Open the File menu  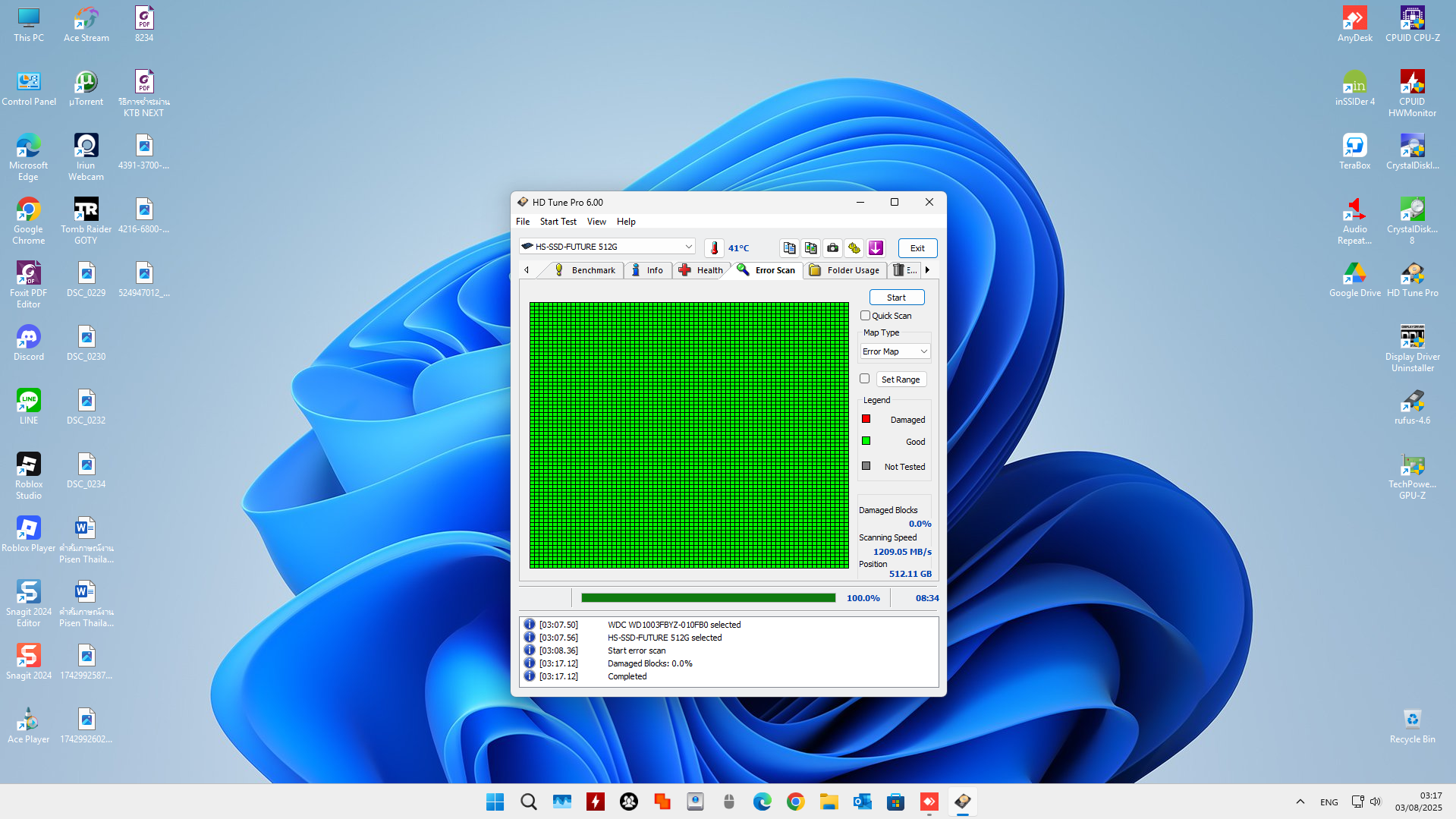(x=523, y=222)
